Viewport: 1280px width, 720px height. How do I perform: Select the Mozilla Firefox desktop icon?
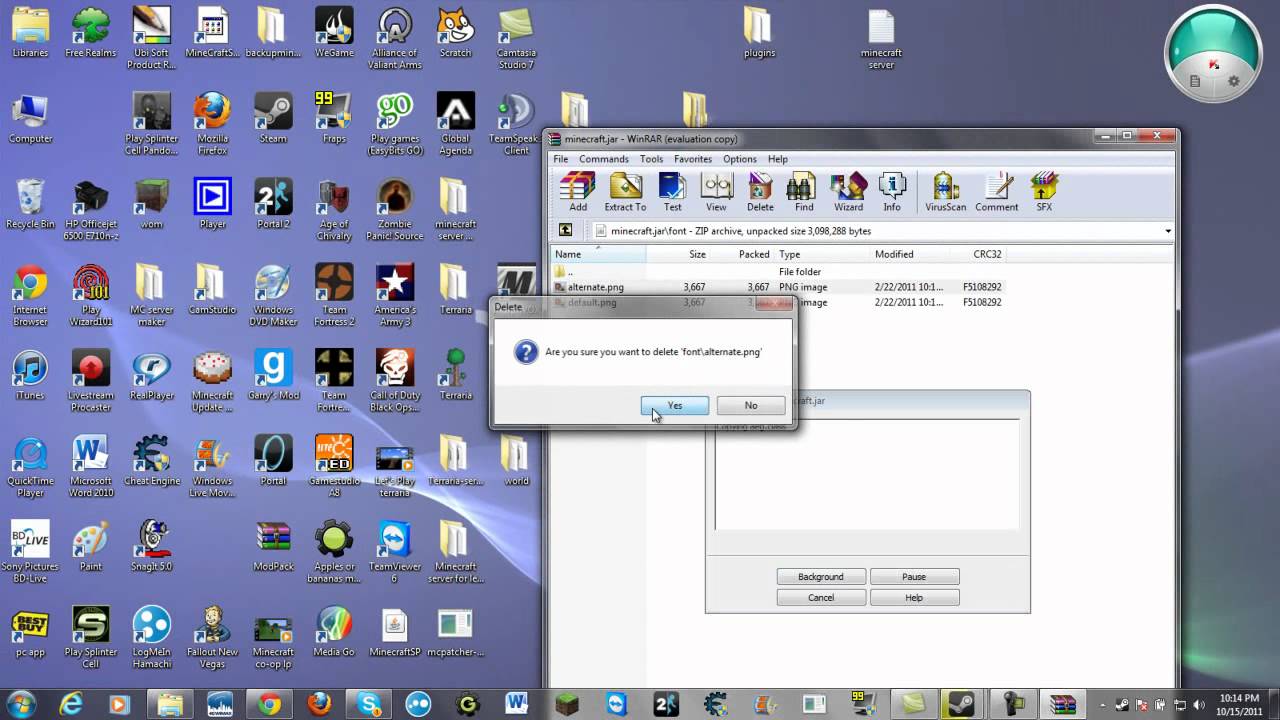pyautogui.click(x=212, y=124)
